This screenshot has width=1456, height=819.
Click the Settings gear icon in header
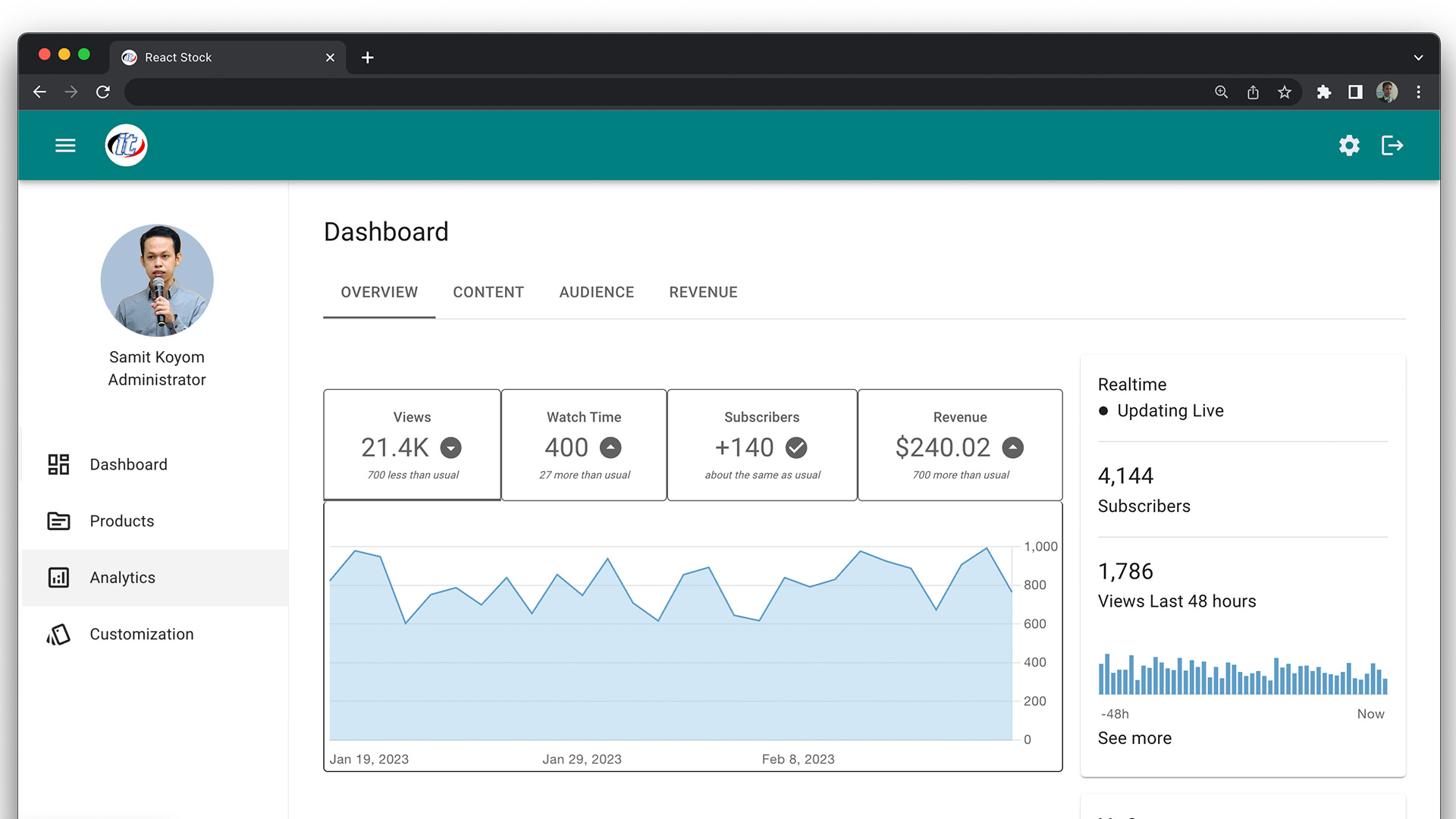click(x=1349, y=145)
